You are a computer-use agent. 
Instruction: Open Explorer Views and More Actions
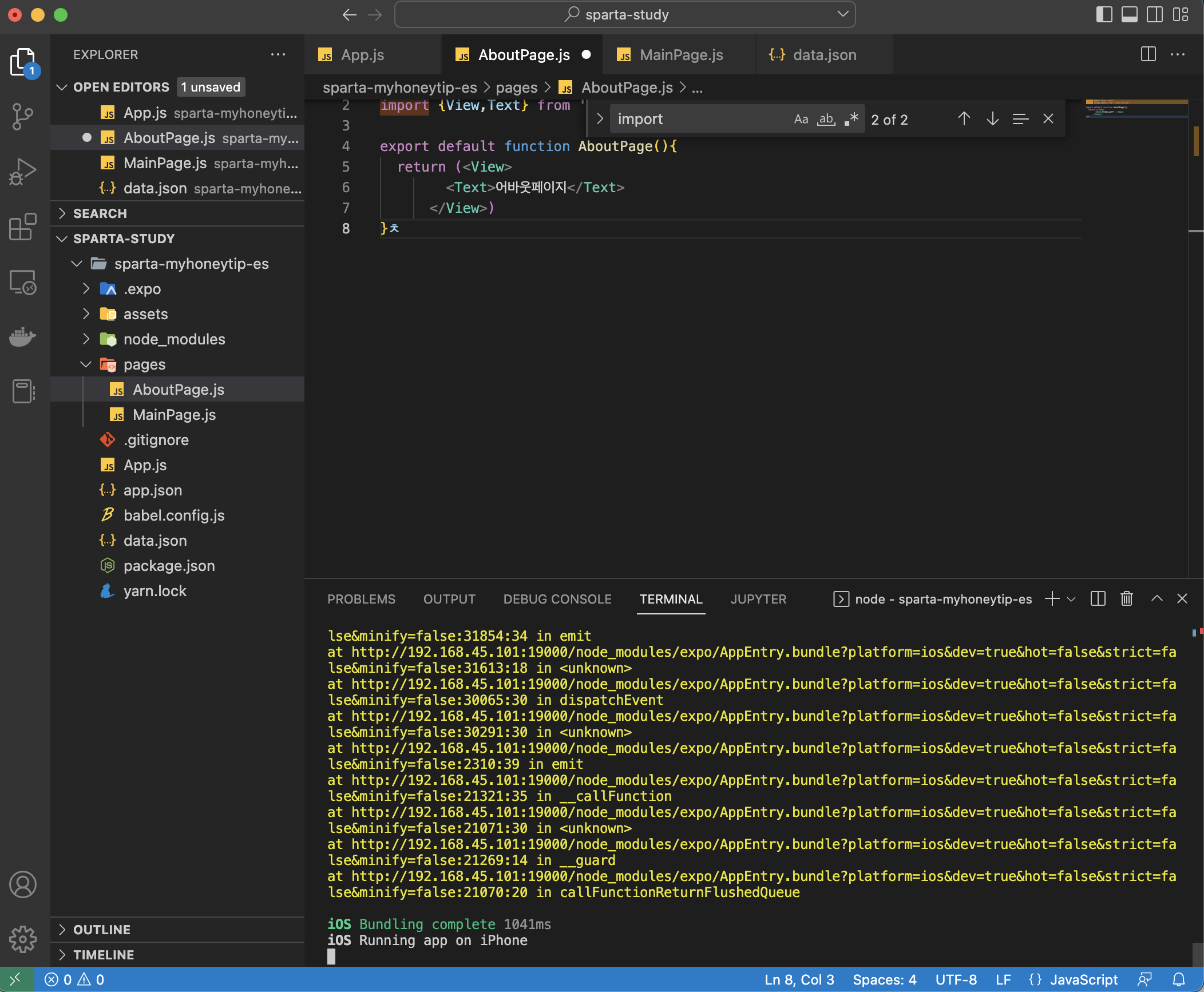click(x=278, y=54)
